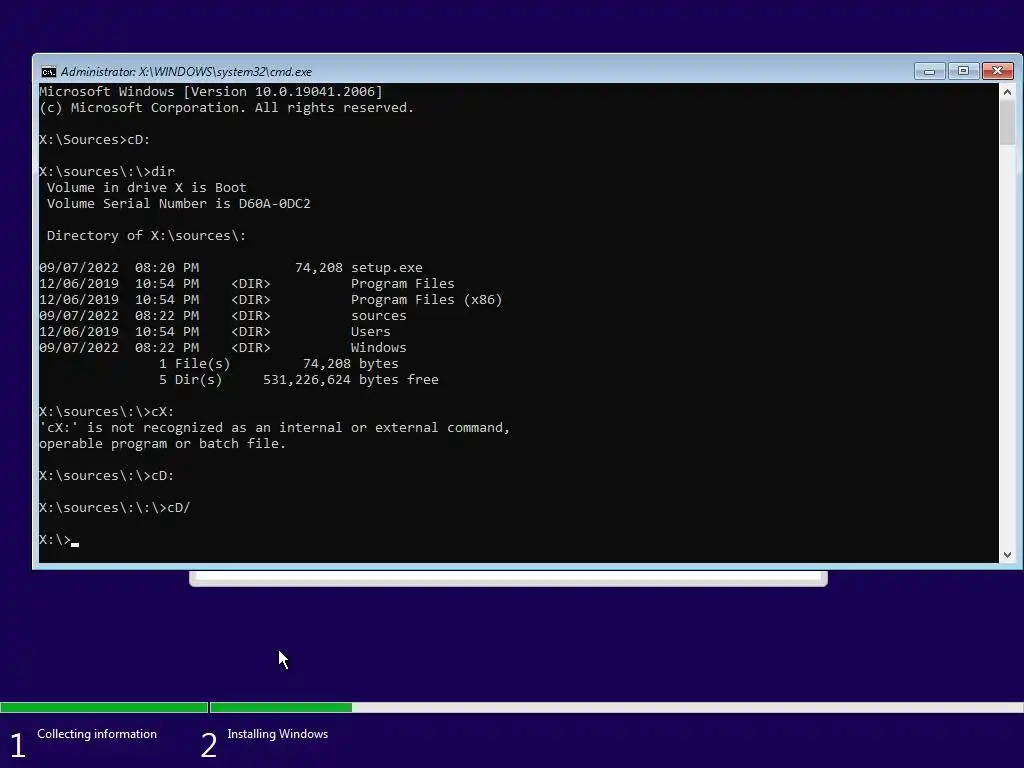Click the vertical scrollbar thumb

(1007, 123)
